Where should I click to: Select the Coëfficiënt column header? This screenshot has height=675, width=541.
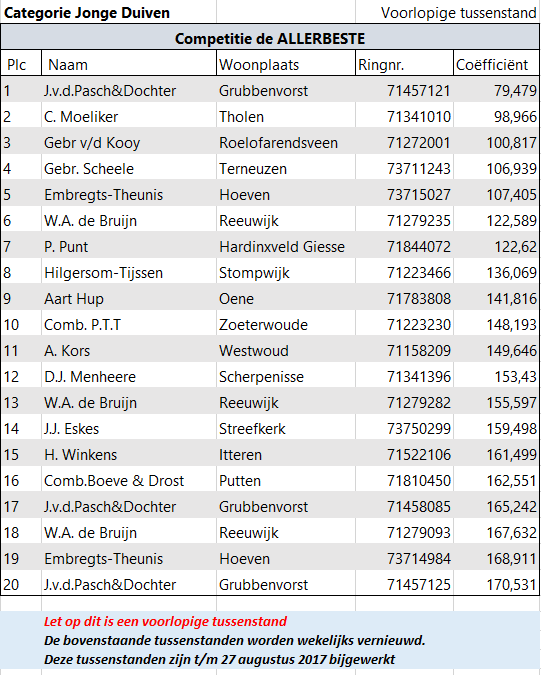coord(496,65)
